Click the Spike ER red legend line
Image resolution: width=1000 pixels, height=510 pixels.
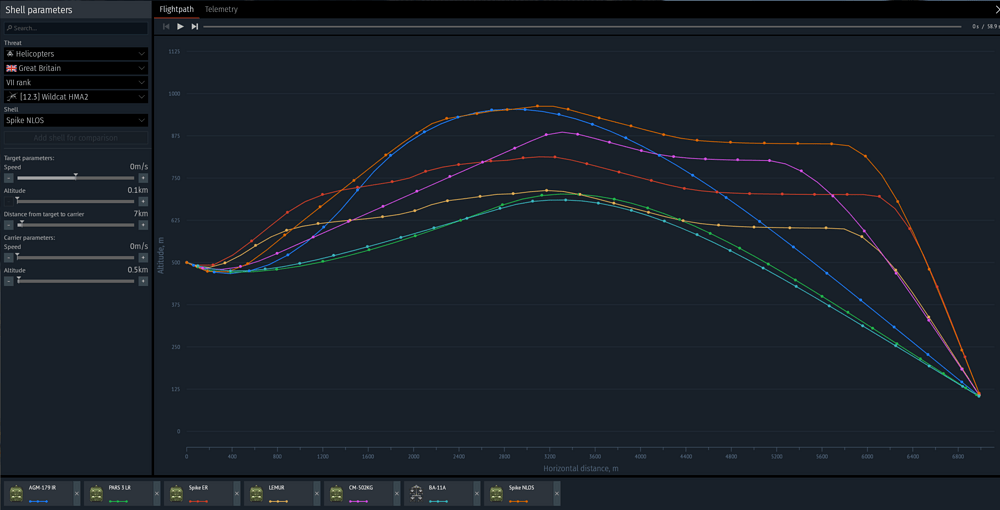click(198, 501)
